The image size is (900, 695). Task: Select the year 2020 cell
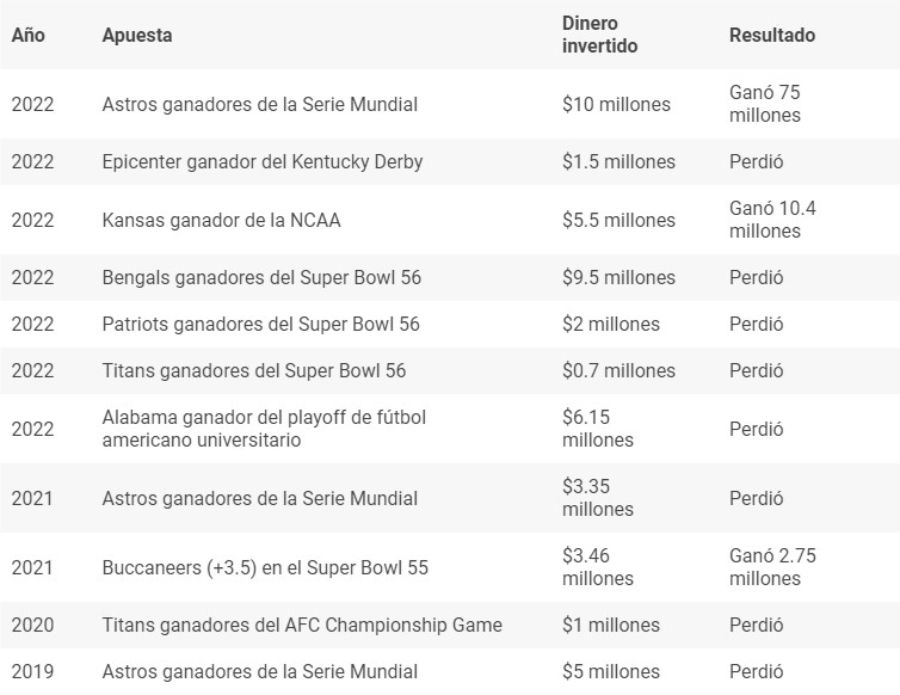[x=32, y=625]
